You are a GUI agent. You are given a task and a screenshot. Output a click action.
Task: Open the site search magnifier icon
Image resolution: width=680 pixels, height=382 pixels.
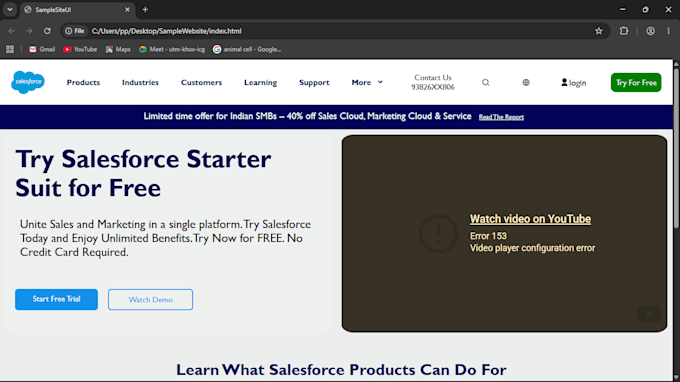coord(486,82)
